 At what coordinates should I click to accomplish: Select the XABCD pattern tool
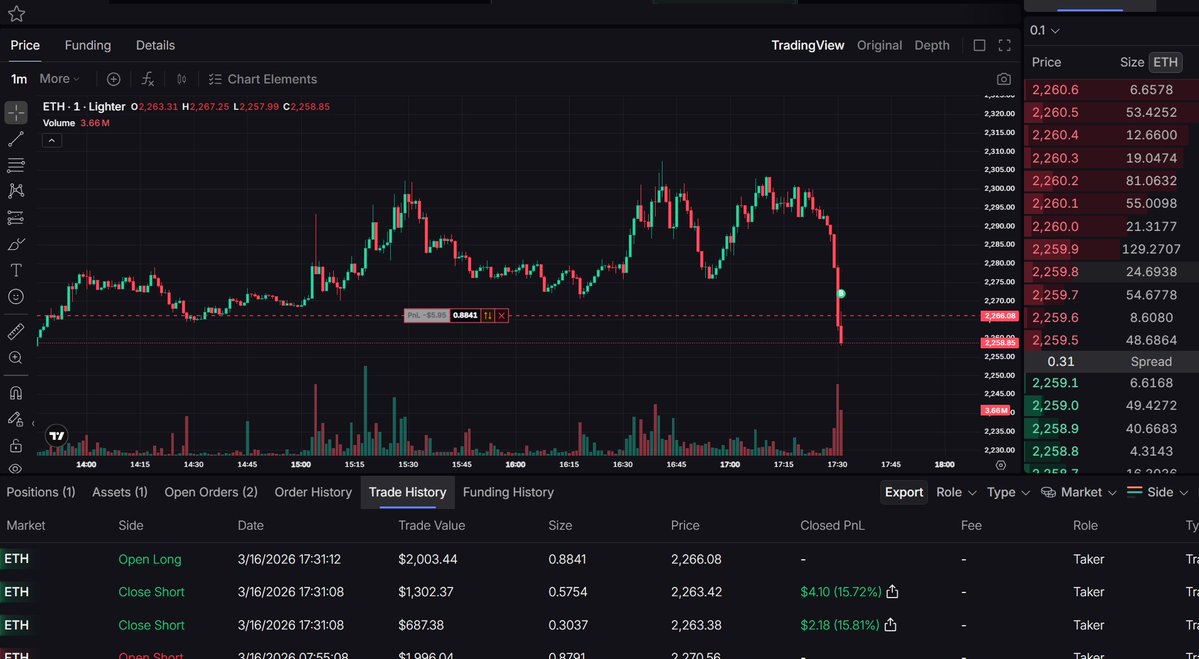pyautogui.click(x=16, y=191)
